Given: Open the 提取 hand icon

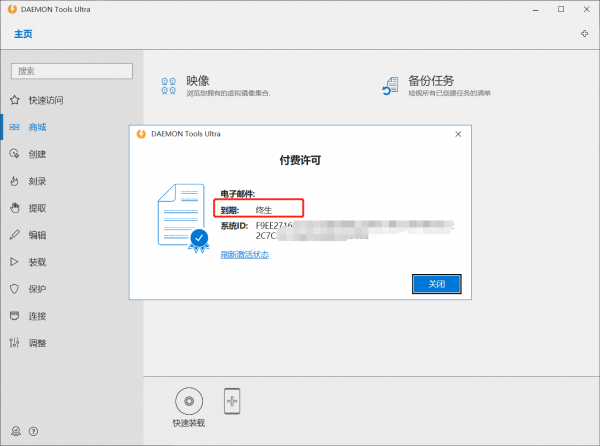Looking at the screenshot, I should (15, 208).
